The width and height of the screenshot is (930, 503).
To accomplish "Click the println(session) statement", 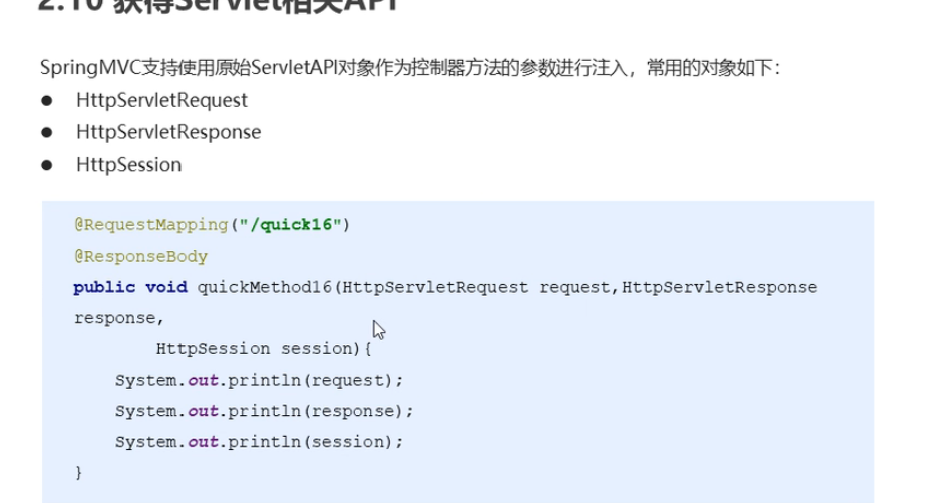I will (x=258, y=442).
